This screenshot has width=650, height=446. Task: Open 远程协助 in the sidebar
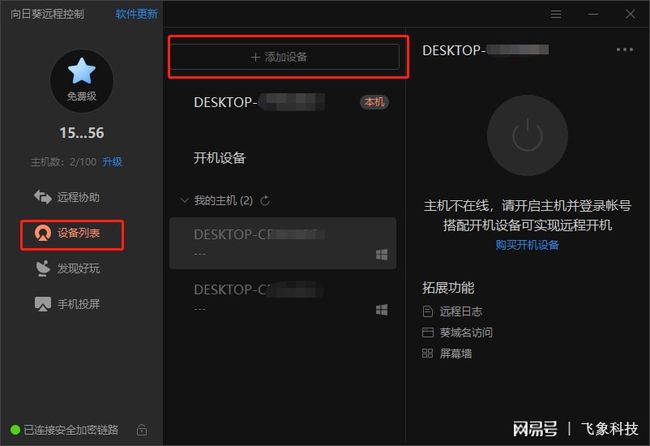(x=67, y=197)
